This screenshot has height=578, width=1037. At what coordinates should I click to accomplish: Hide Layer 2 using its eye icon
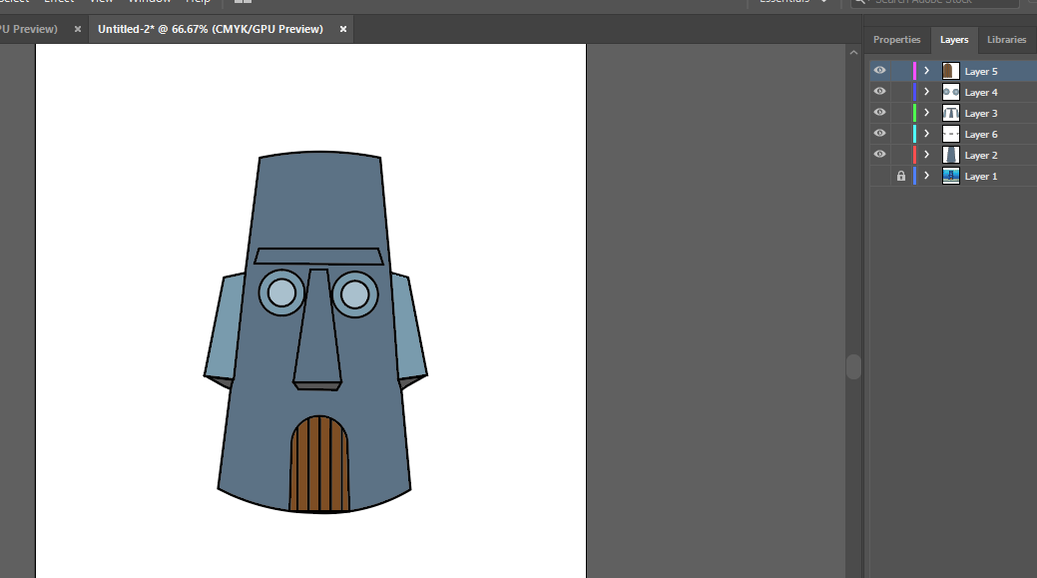pyautogui.click(x=880, y=155)
